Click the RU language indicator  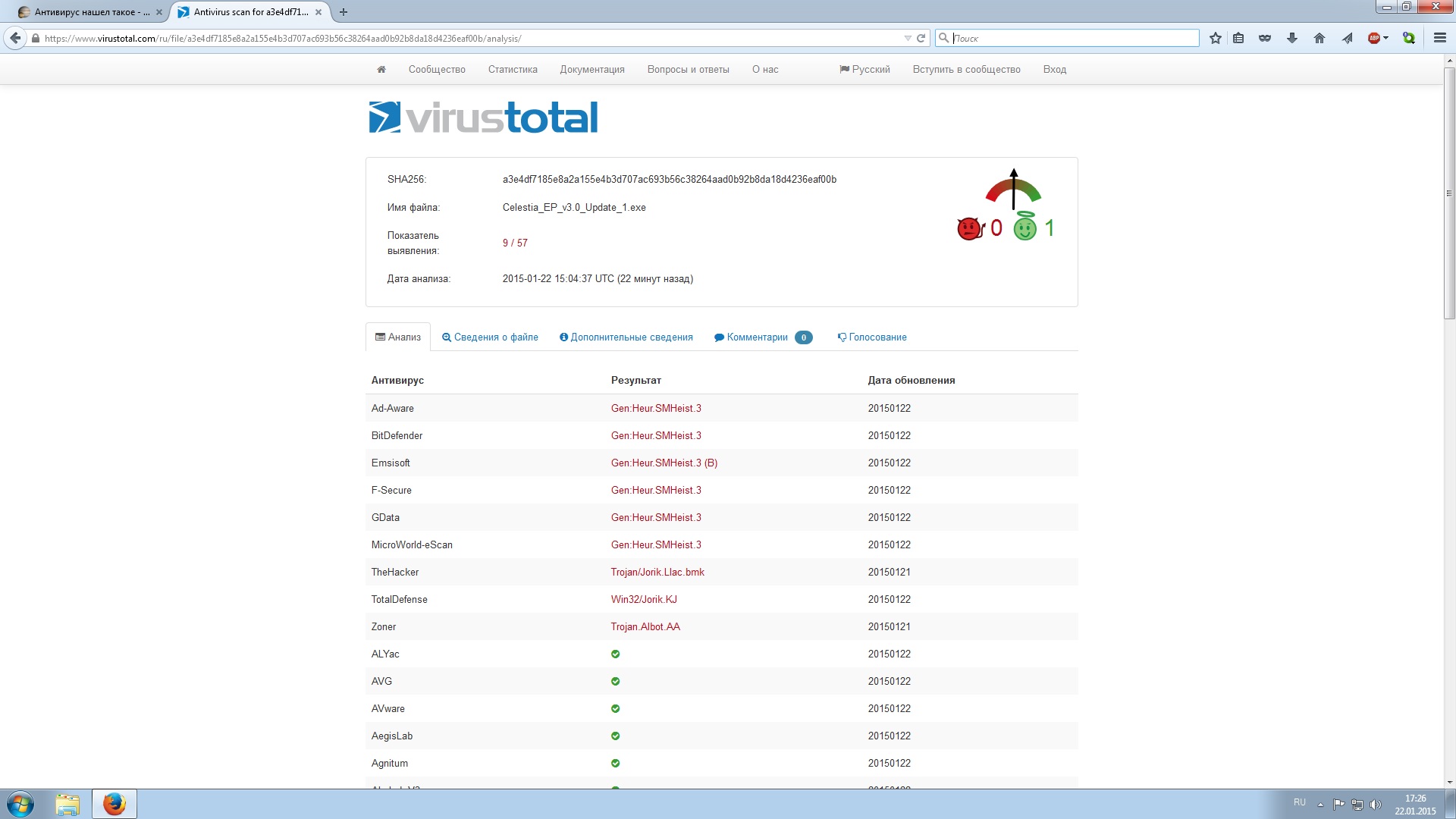[1300, 802]
